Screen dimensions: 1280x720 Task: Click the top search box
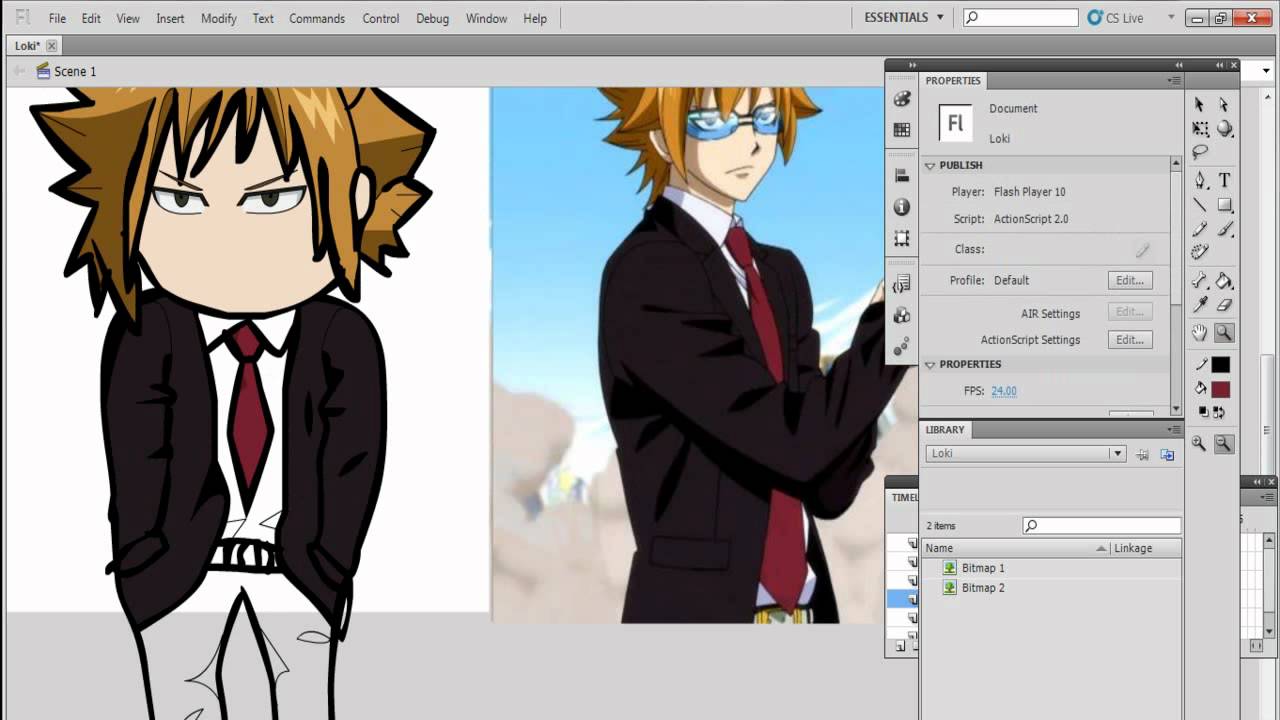[1021, 18]
